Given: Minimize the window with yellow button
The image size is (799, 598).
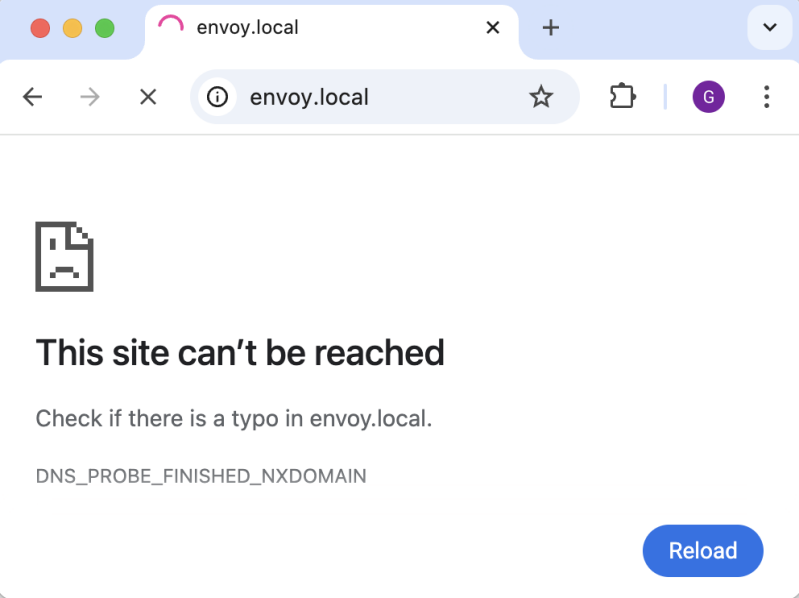Looking at the screenshot, I should (x=72, y=28).
